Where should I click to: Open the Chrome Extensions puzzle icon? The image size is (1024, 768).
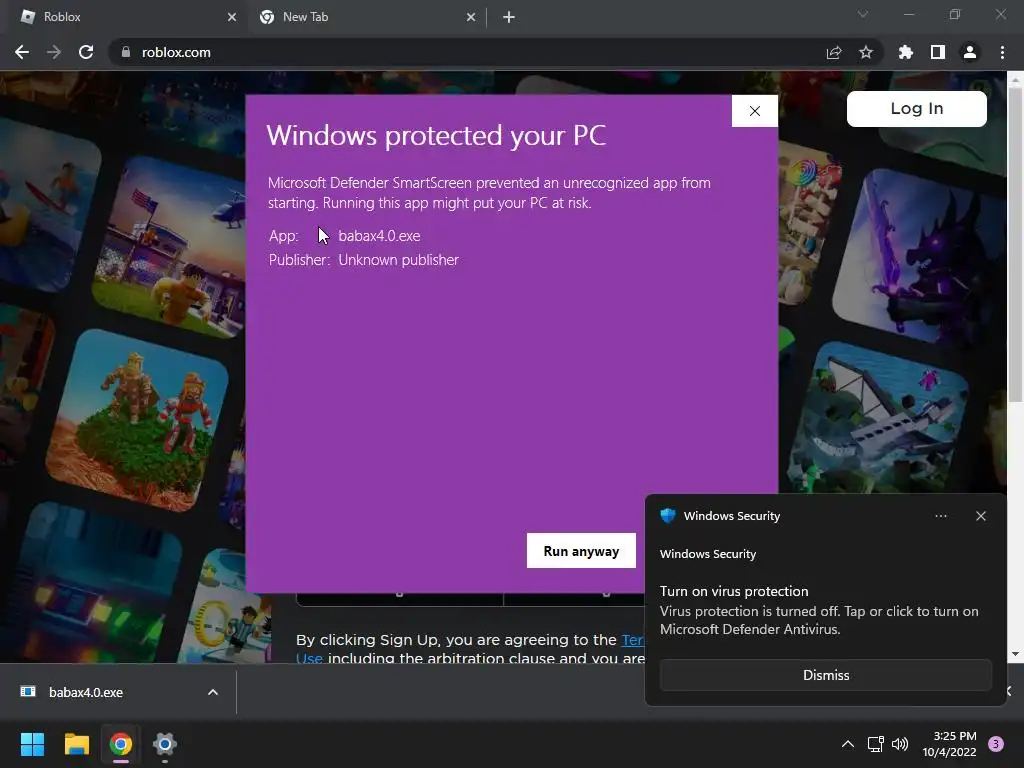[906, 52]
